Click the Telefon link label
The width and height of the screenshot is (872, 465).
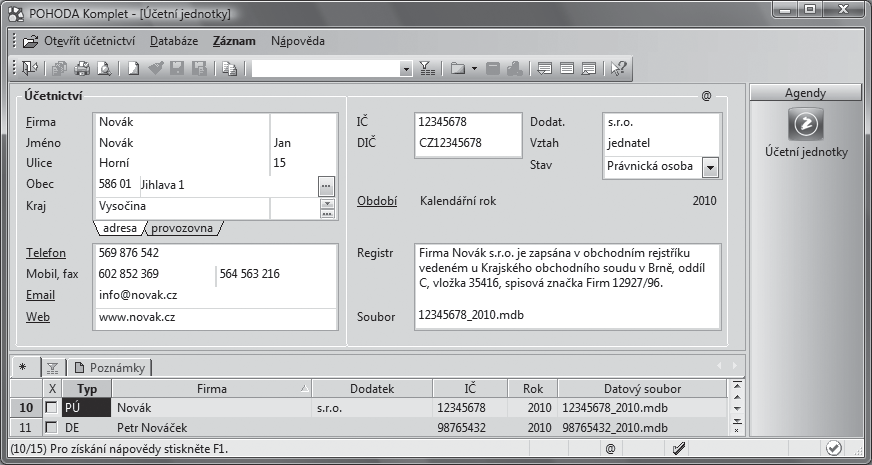(x=46, y=253)
